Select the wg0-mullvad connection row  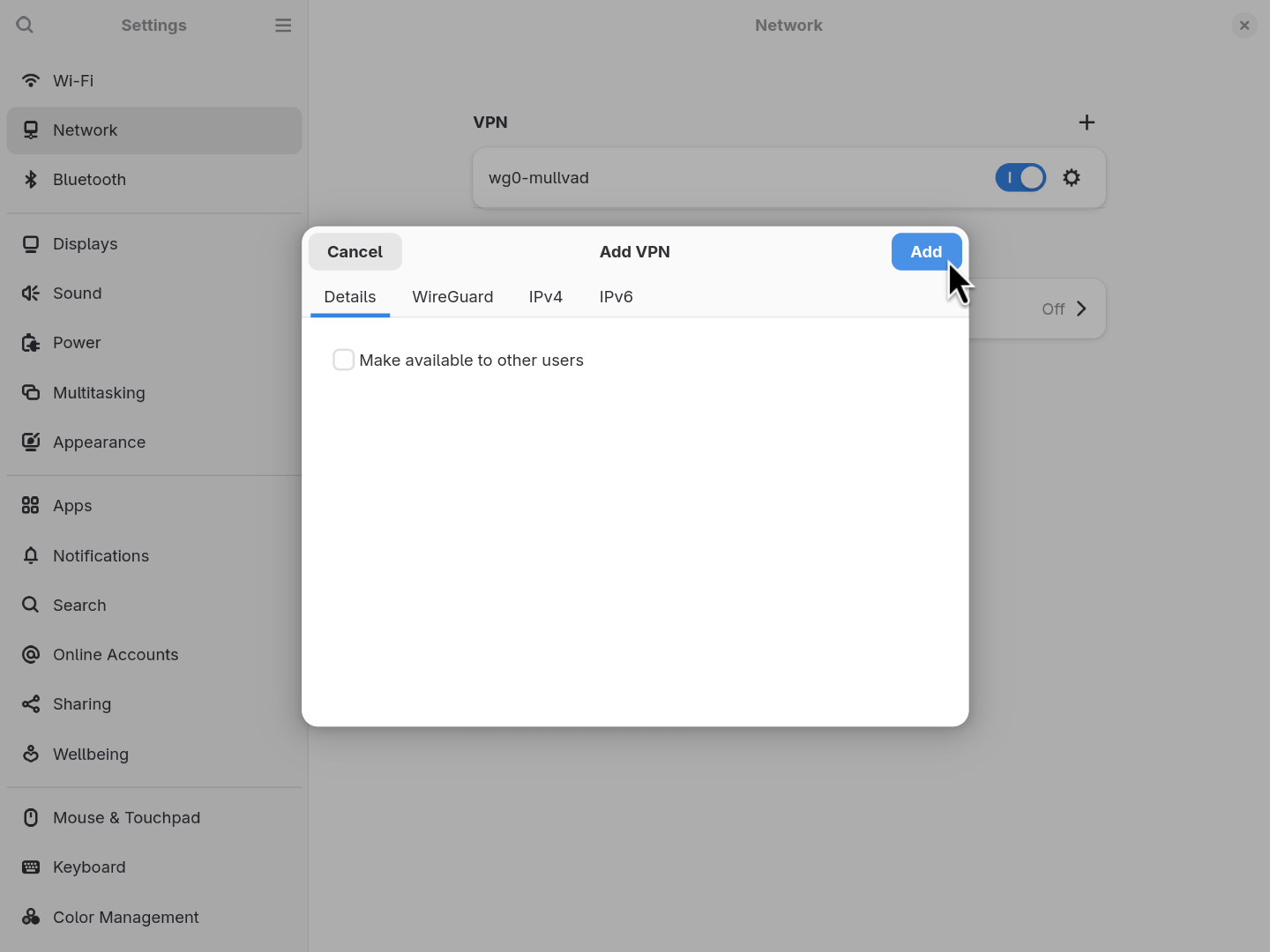[706, 177]
